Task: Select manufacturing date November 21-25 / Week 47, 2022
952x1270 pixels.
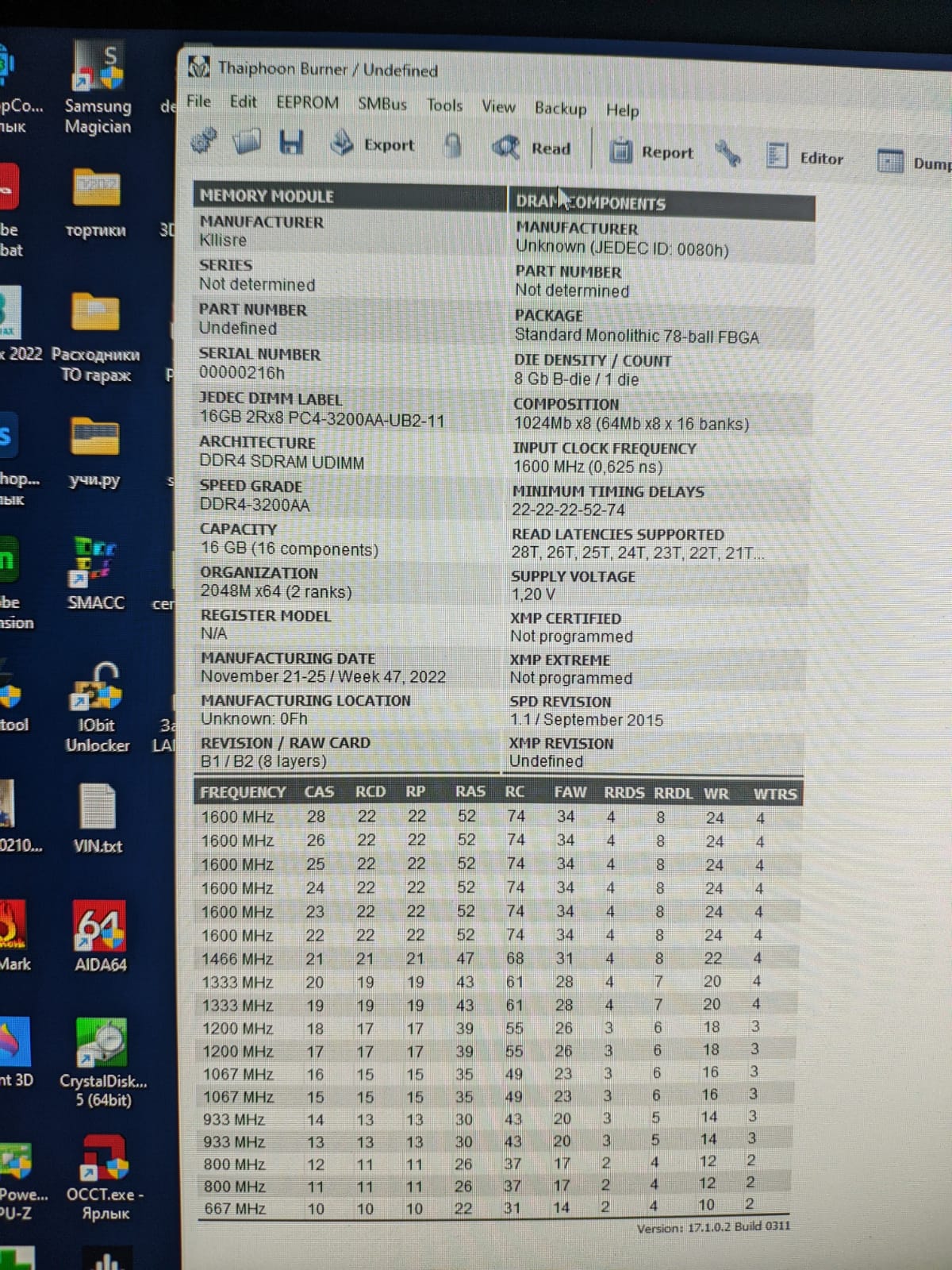Action: coord(323,676)
